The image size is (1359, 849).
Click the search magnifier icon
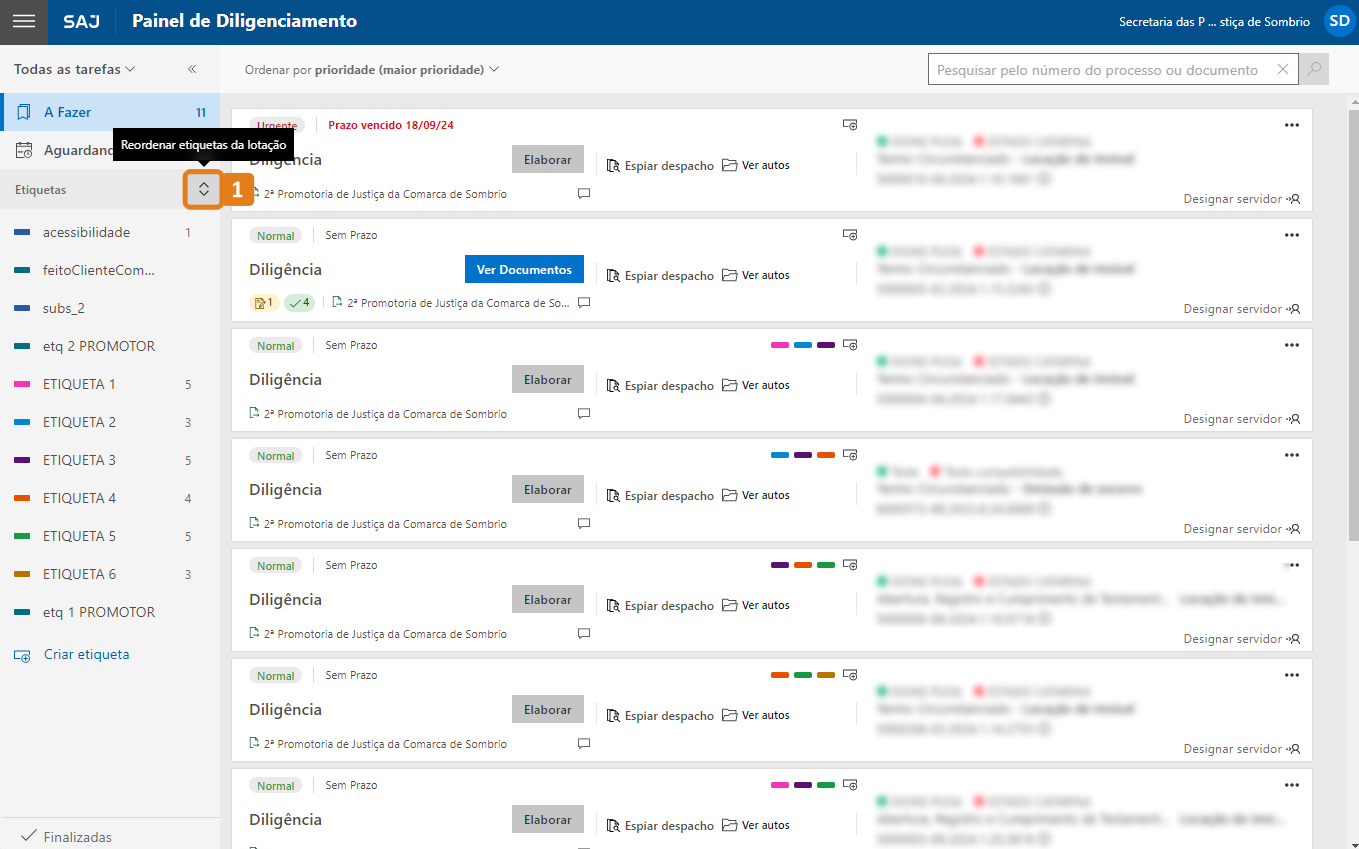click(x=1314, y=70)
